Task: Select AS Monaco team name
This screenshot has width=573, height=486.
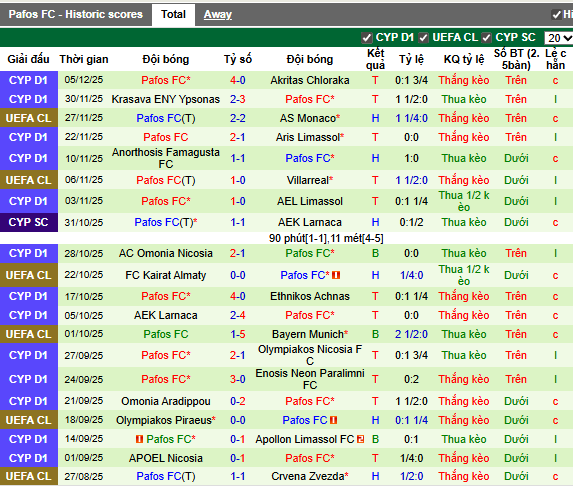Action: 308,118
